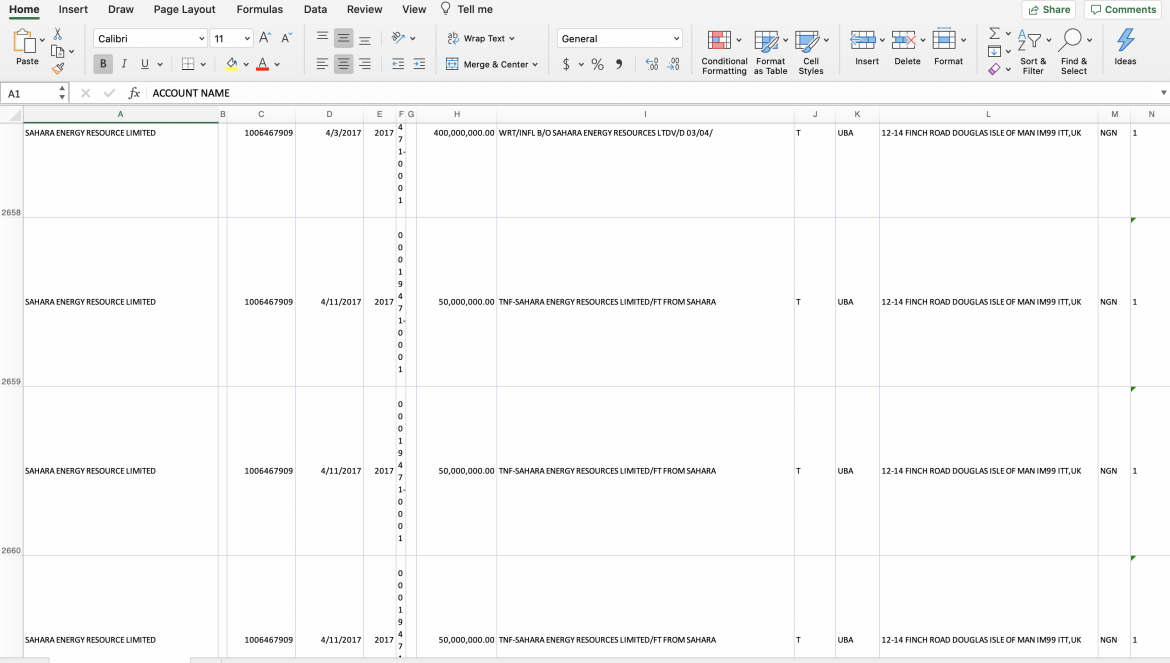Increase decimal places
This screenshot has height=663, width=1170.
click(651, 64)
